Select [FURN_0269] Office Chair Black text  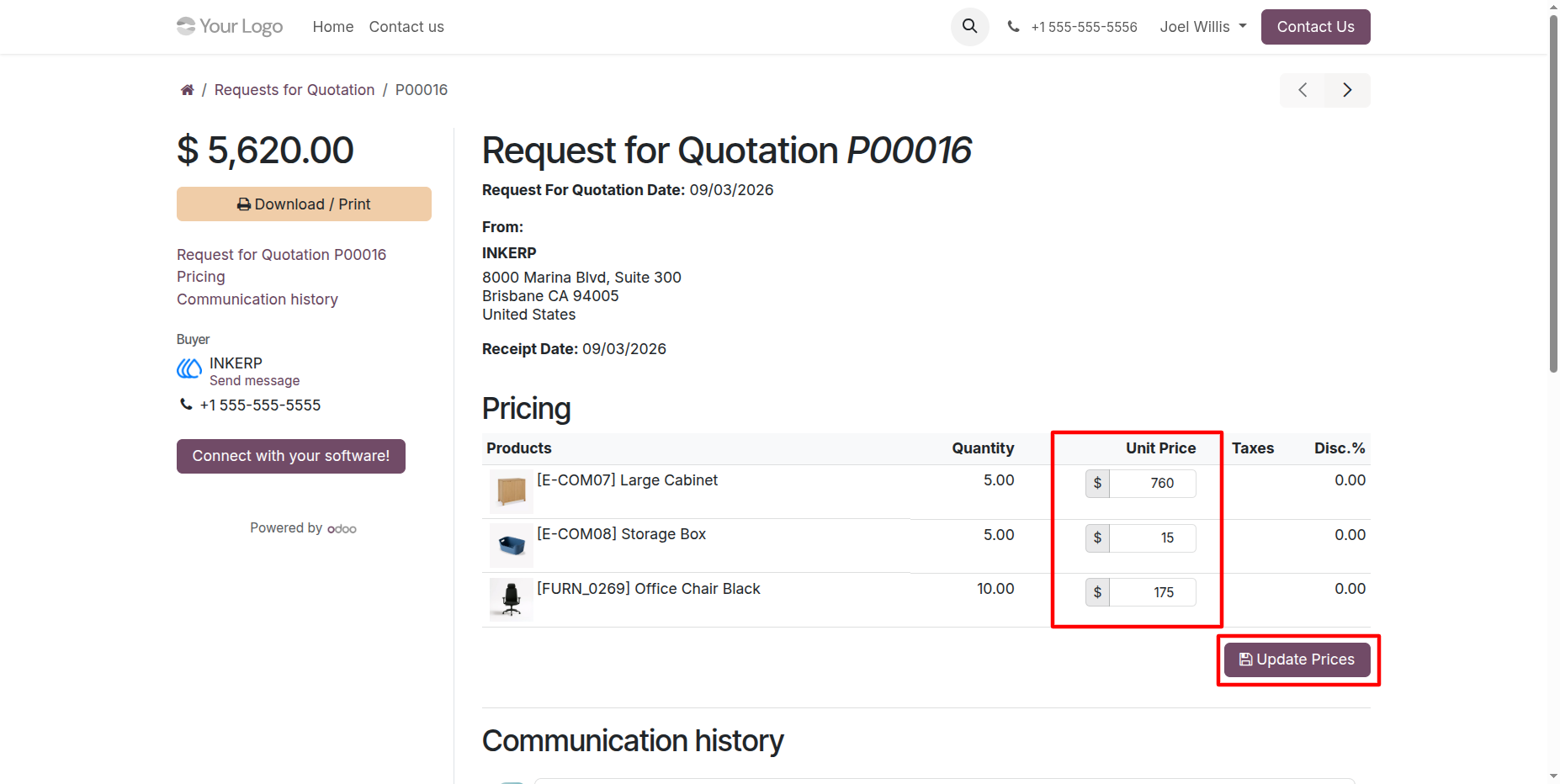pos(649,589)
